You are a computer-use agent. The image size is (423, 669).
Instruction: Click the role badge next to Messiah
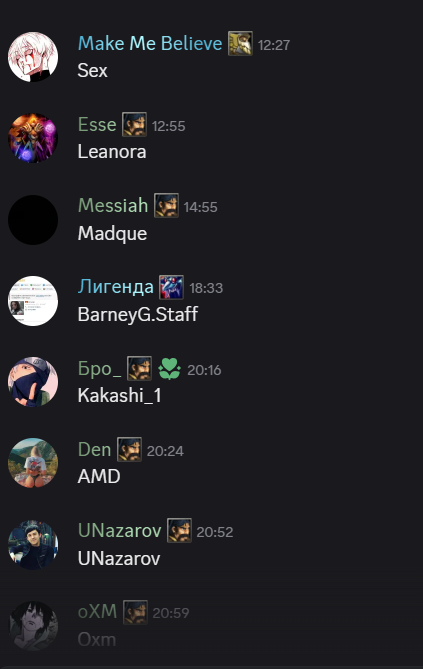click(x=166, y=206)
